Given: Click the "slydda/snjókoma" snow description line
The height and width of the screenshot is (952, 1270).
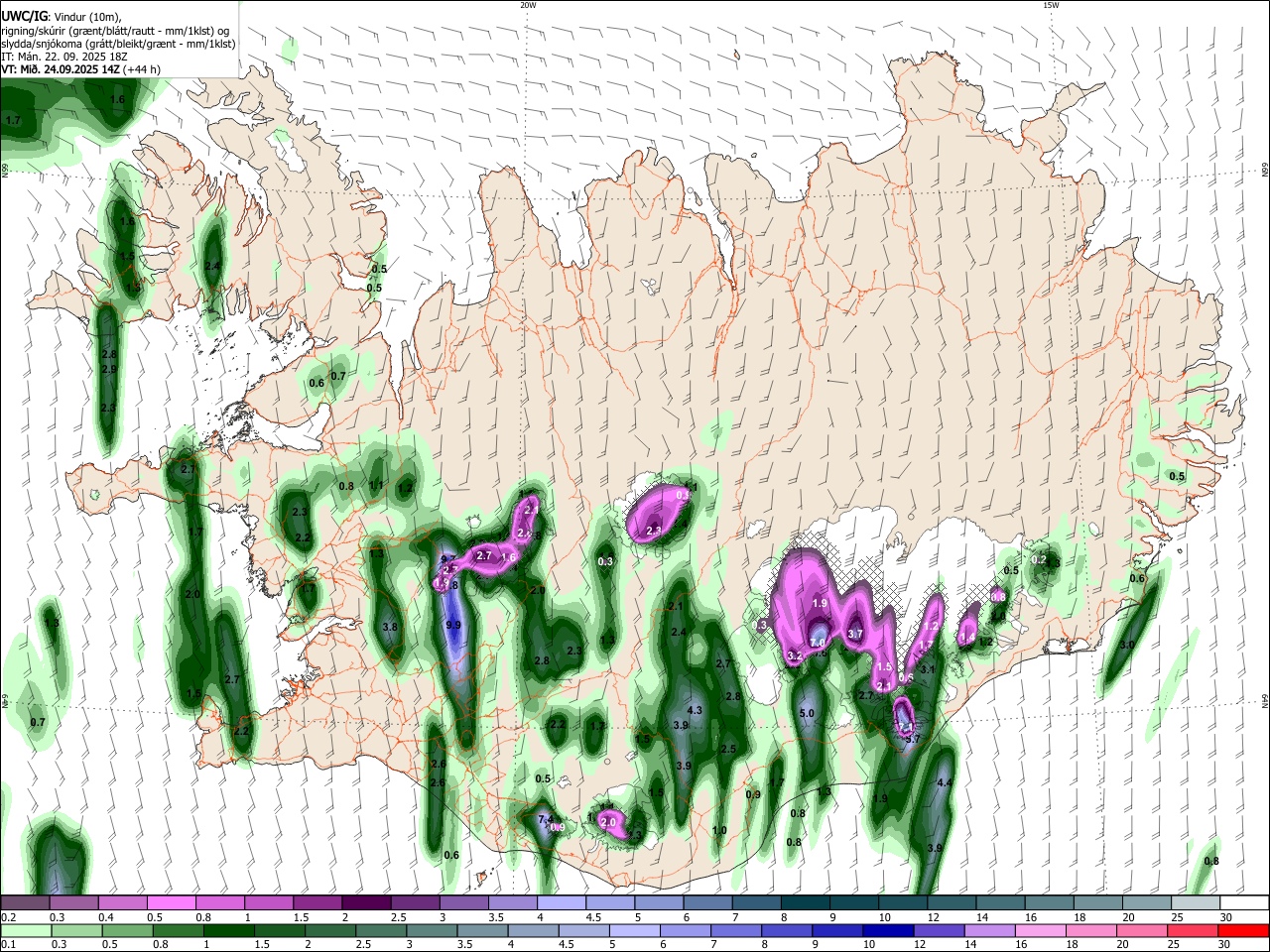Looking at the screenshot, I should pyautogui.click(x=118, y=44).
